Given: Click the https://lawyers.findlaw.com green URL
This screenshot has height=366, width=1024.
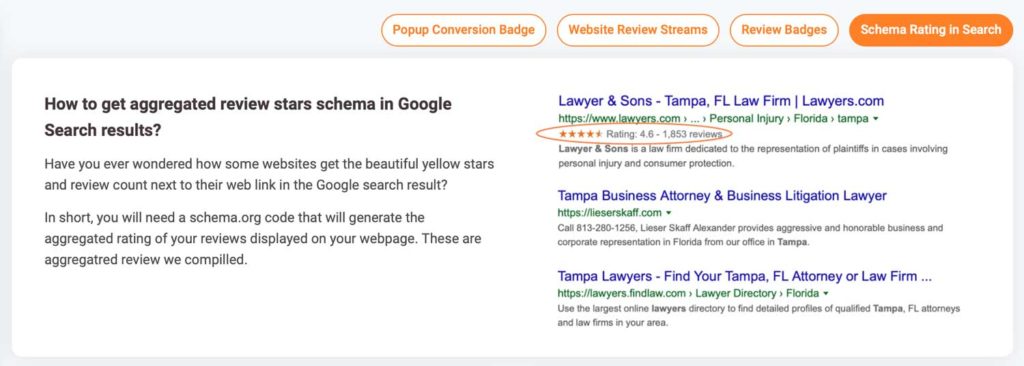Looking at the screenshot, I should click(x=622, y=293).
